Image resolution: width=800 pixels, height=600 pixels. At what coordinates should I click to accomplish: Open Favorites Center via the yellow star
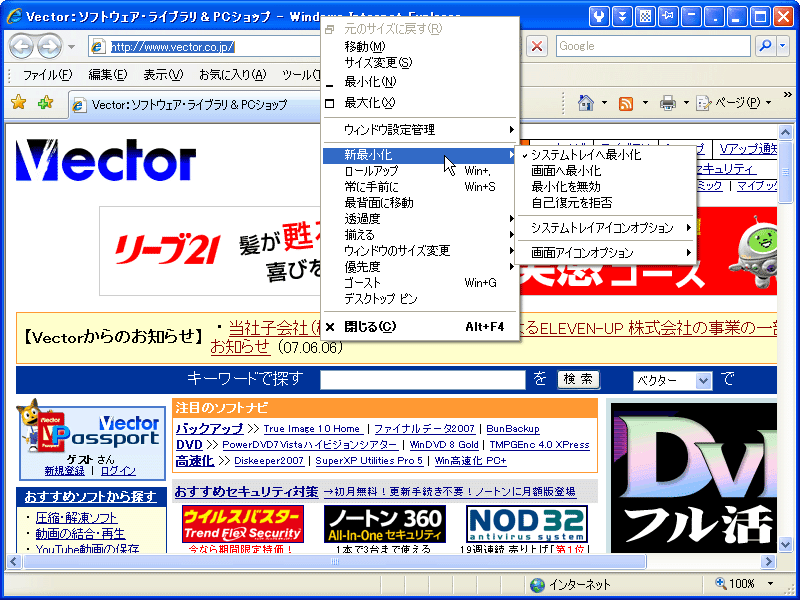tap(19, 103)
